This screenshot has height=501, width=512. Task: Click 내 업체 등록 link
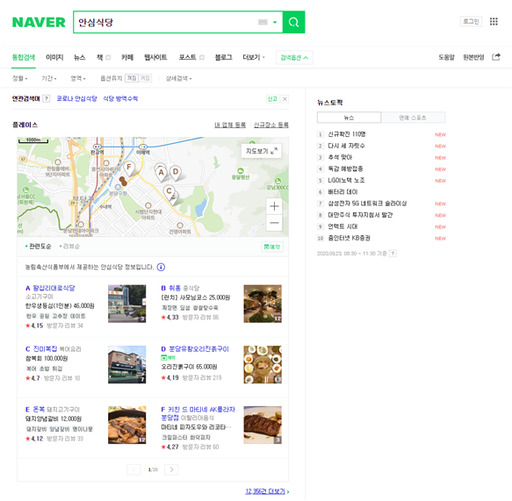pyautogui.click(x=230, y=125)
